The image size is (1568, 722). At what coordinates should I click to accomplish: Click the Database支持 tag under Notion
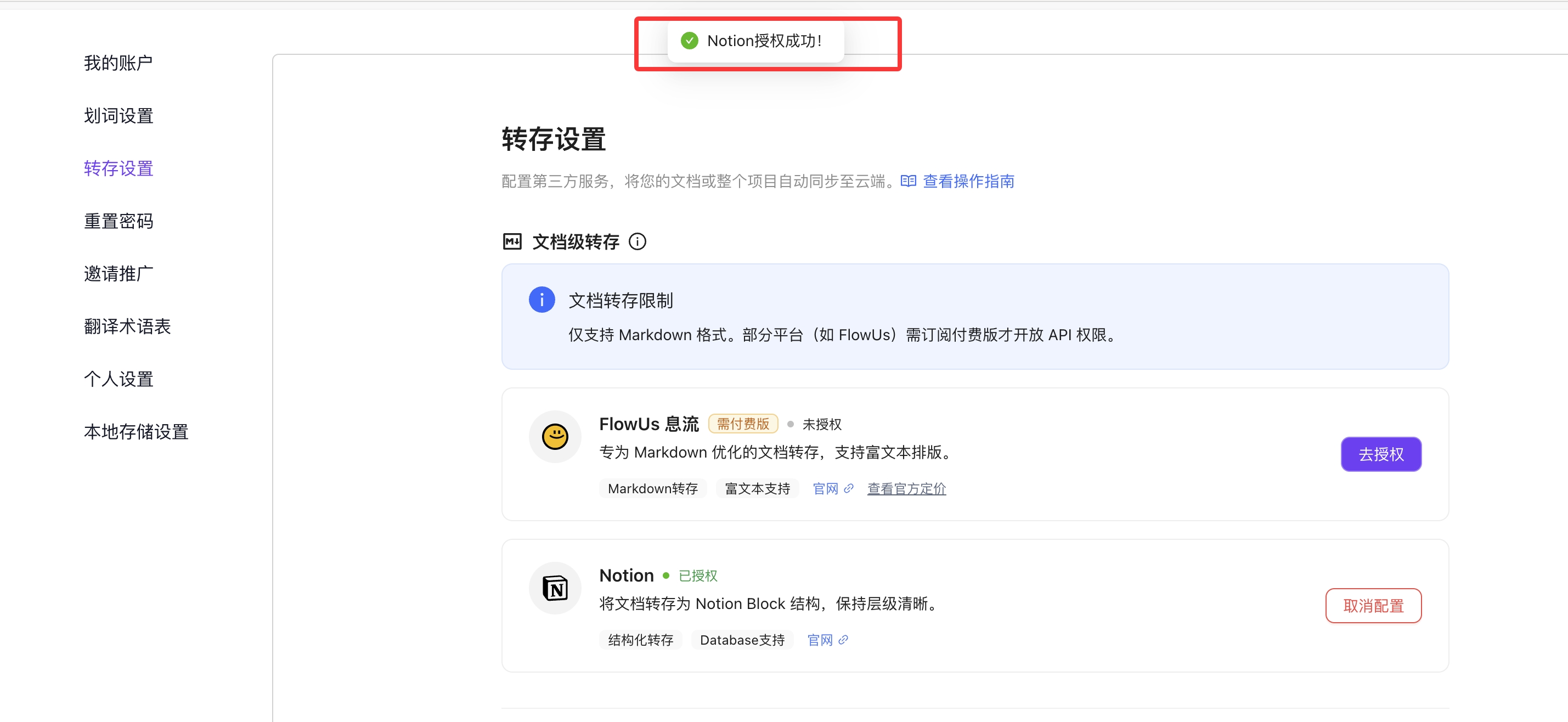742,639
